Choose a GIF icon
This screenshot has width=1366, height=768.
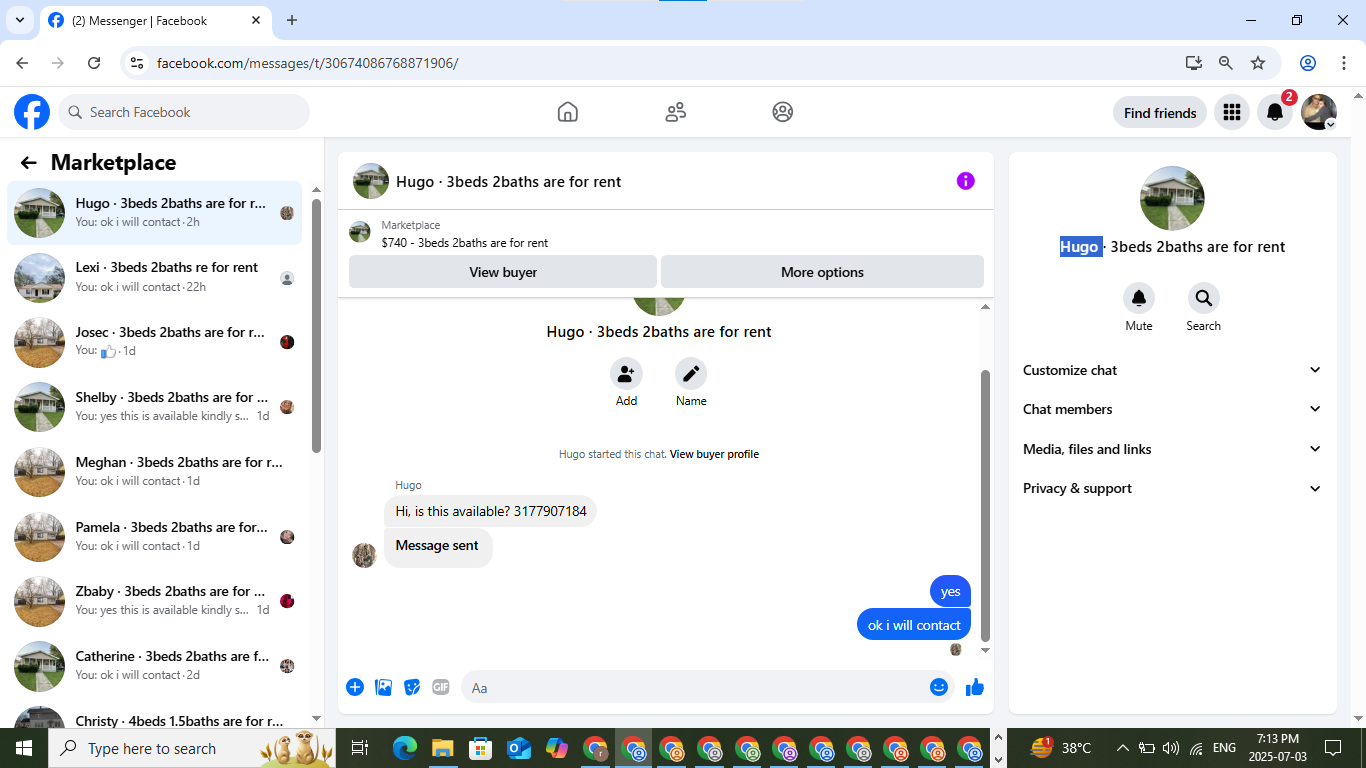pyautogui.click(x=441, y=687)
